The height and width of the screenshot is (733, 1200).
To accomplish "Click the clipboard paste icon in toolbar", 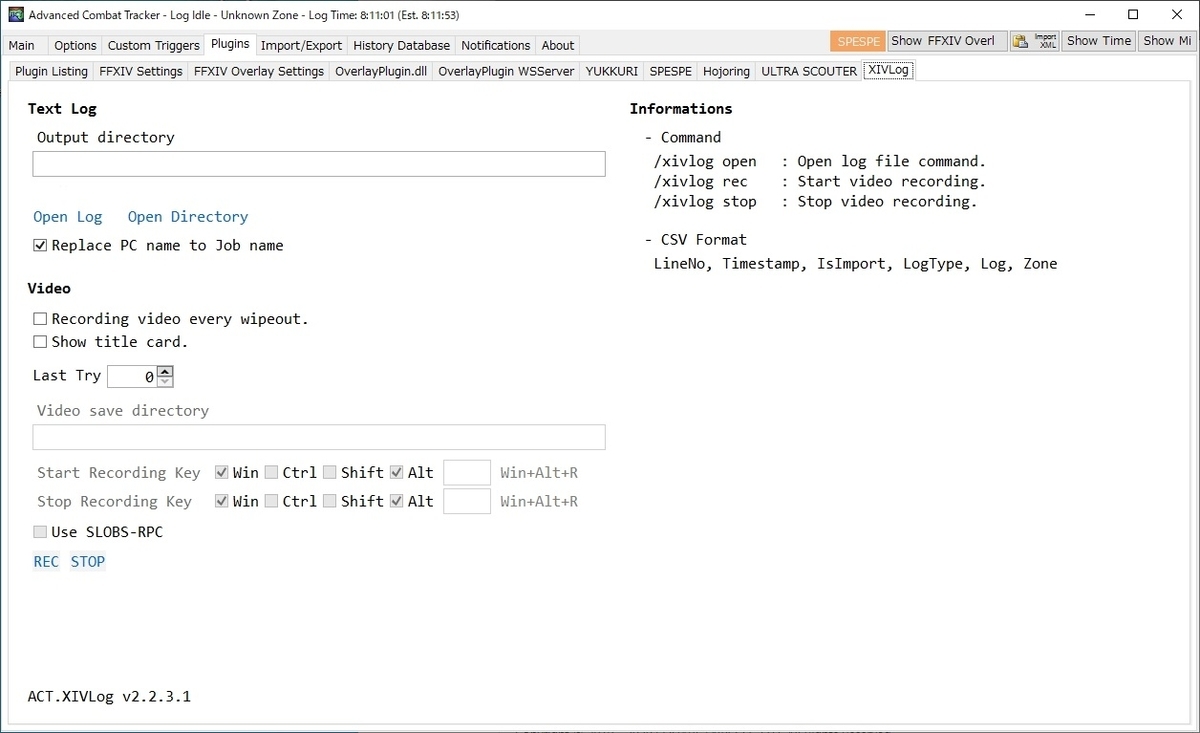I will [x=1020, y=41].
